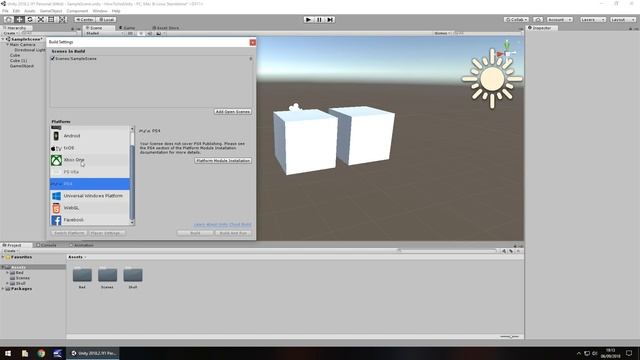Screen dimensions: 640x360
Task: Open the scene effects image dropdown
Action: (160, 33)
